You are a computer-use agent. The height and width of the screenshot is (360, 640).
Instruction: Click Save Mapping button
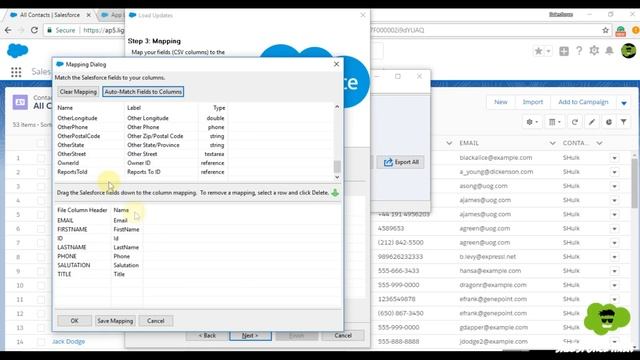(x=115, y=321)
